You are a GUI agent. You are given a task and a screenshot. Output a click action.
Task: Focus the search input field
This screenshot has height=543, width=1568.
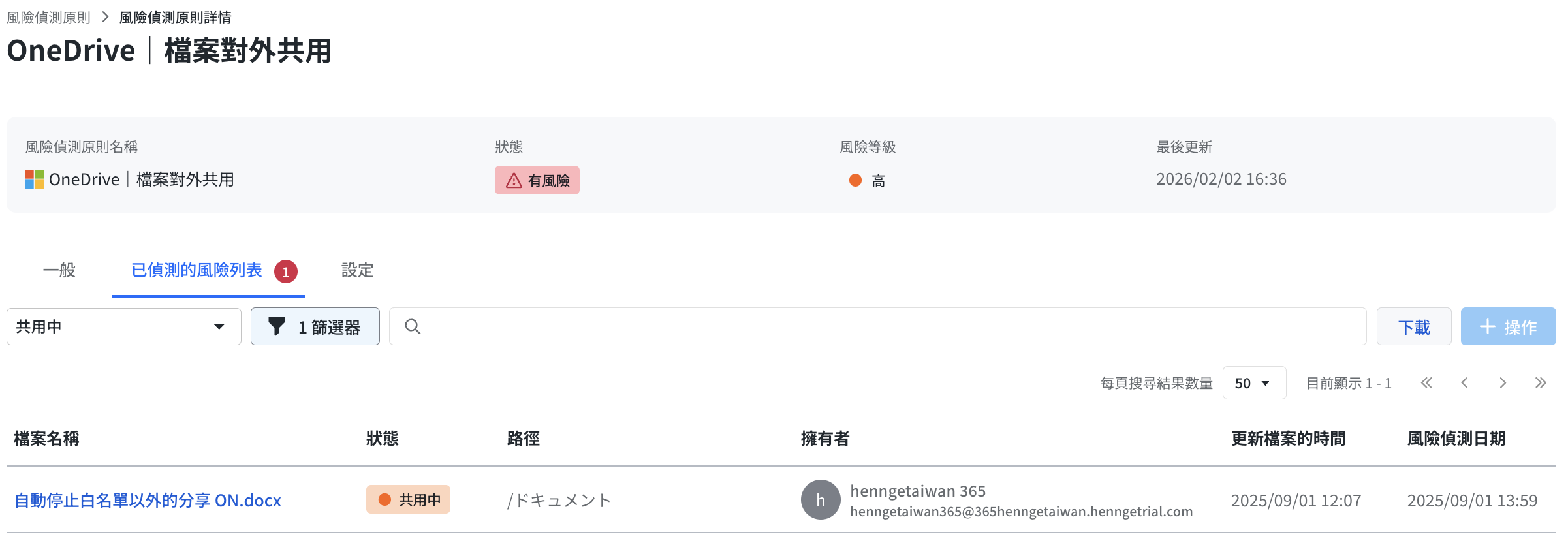click(x=888, y=326)
